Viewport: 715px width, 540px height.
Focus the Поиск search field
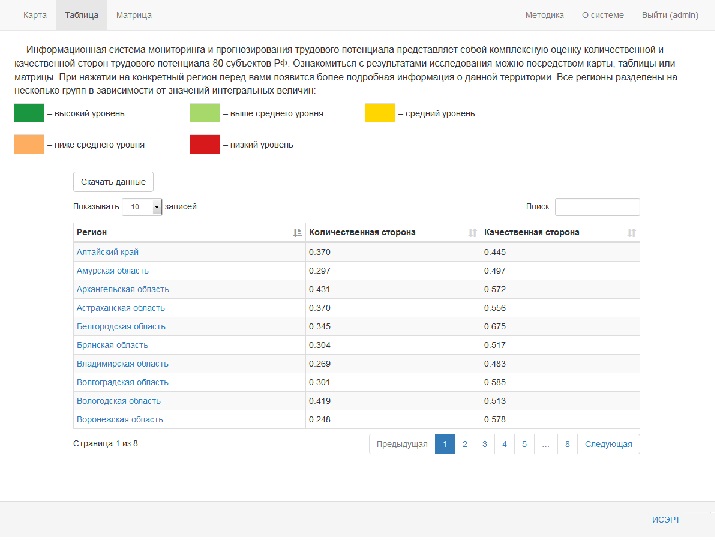(x=597, y=207)
